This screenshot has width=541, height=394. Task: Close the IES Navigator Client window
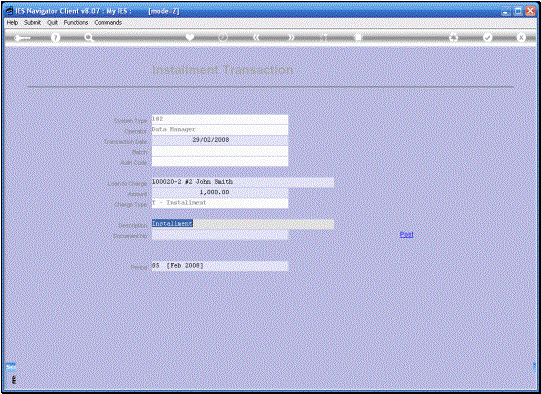coord(530,11)
